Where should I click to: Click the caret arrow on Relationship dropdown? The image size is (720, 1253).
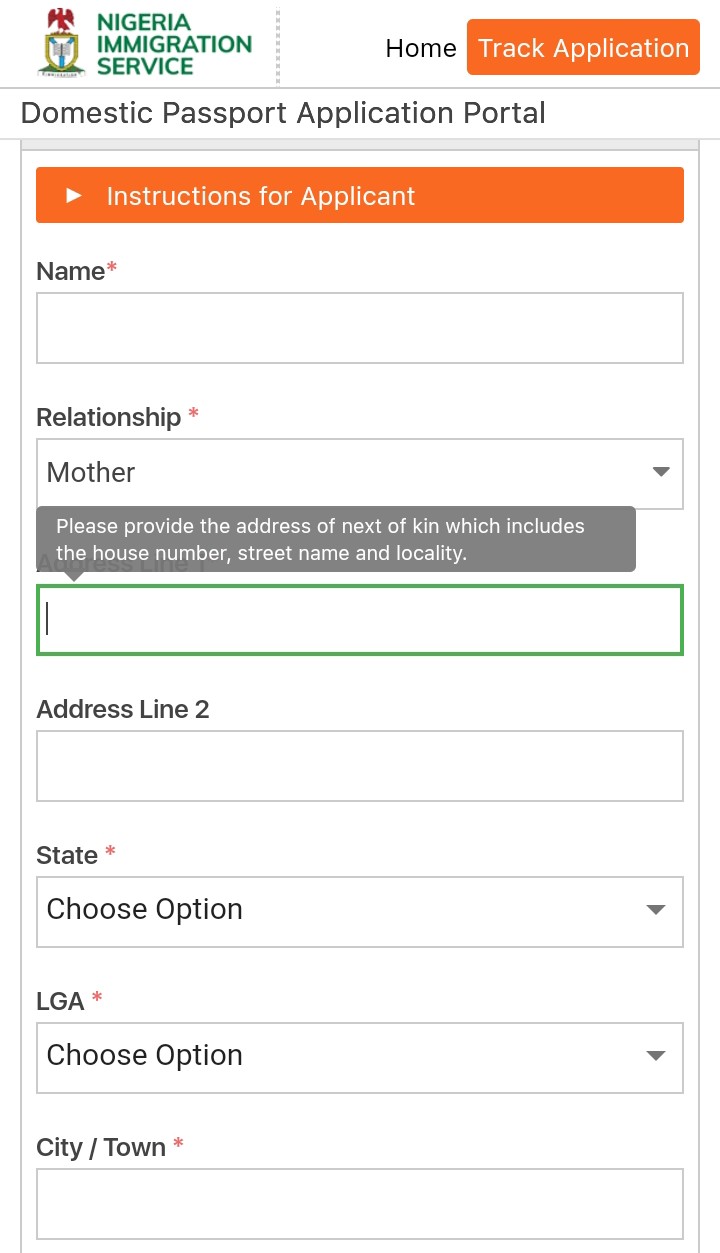pyautogui.click(x=661, y=472)
